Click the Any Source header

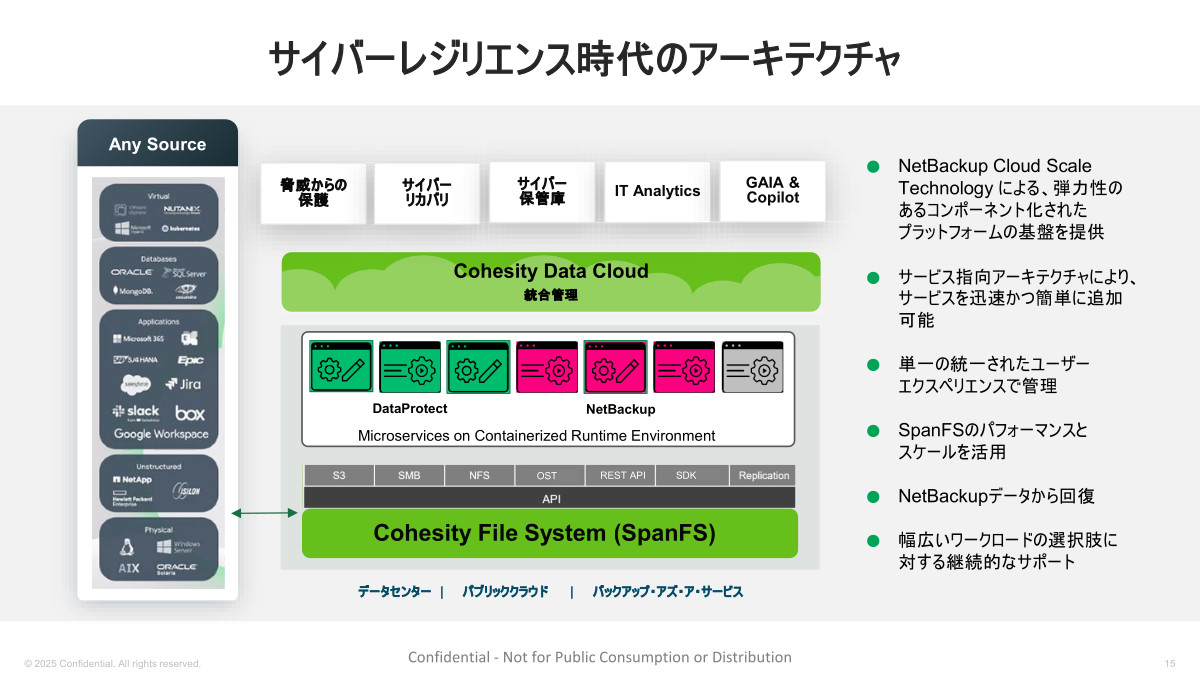pyautogui.click(x=157, y=144)
